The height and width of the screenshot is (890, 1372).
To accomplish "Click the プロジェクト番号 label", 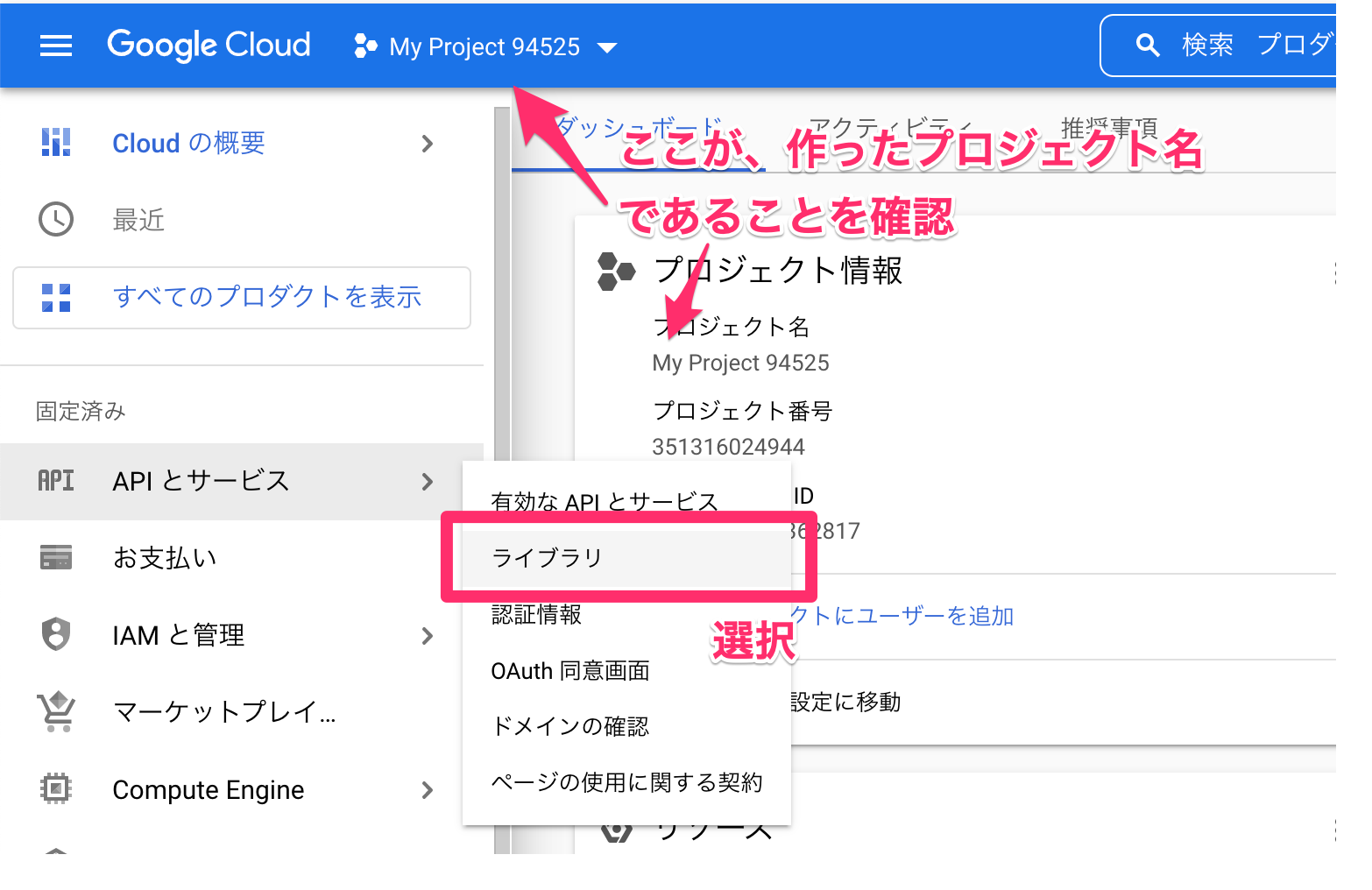I will pos(742,411).
